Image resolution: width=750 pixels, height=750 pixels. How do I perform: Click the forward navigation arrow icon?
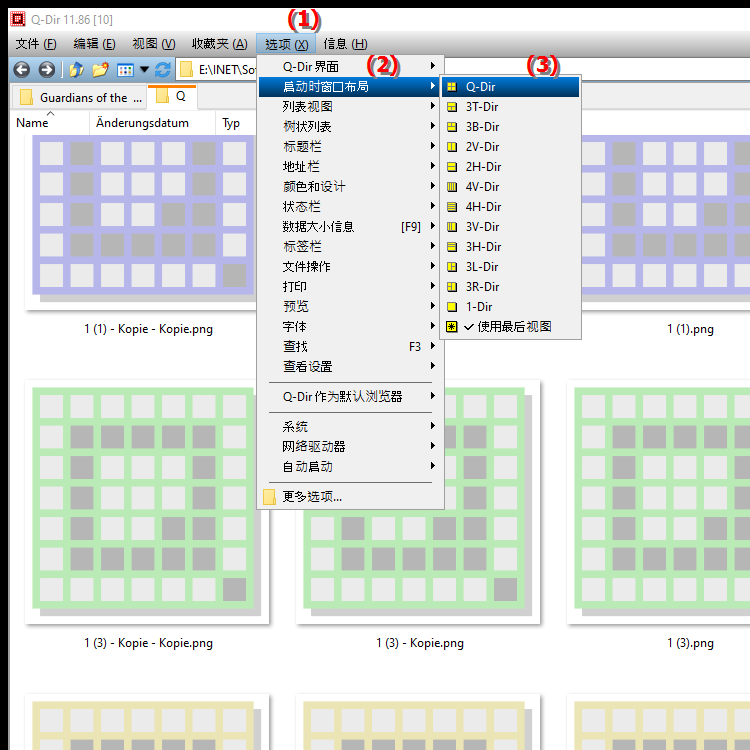pos(46,70)
